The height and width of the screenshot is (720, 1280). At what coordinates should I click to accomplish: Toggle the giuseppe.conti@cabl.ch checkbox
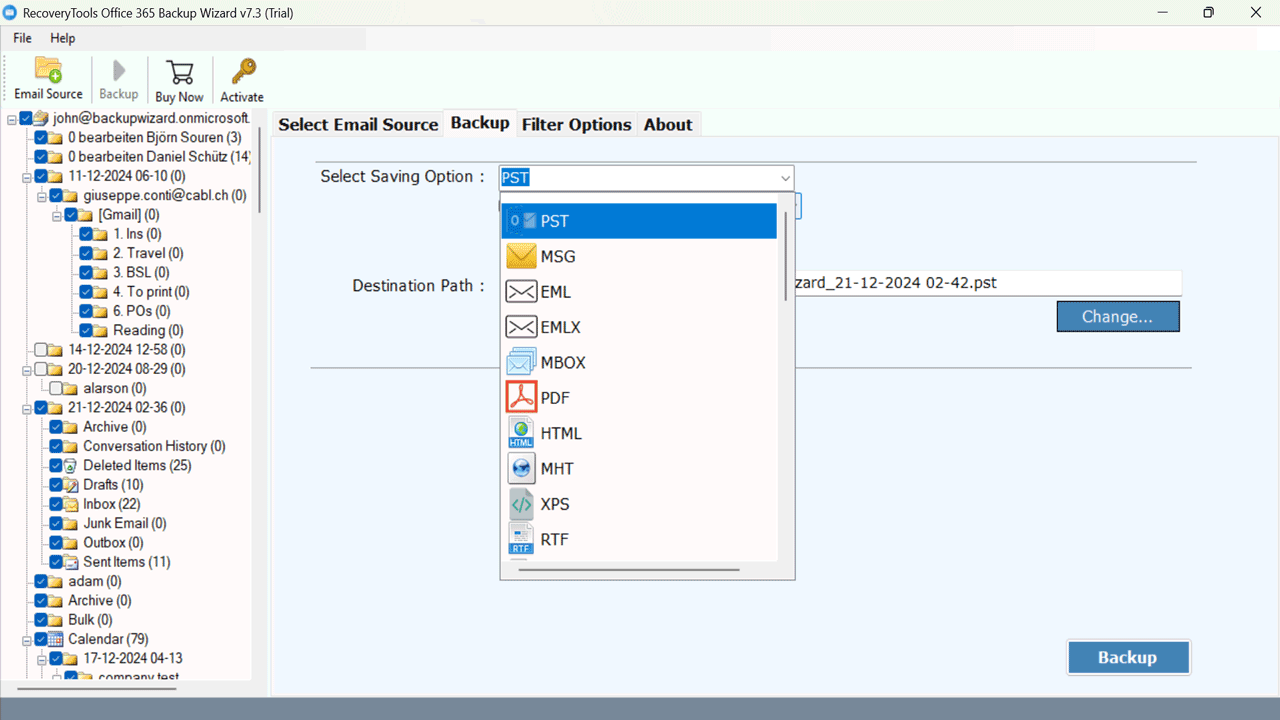pyautogui.click(x=57, y=196)
